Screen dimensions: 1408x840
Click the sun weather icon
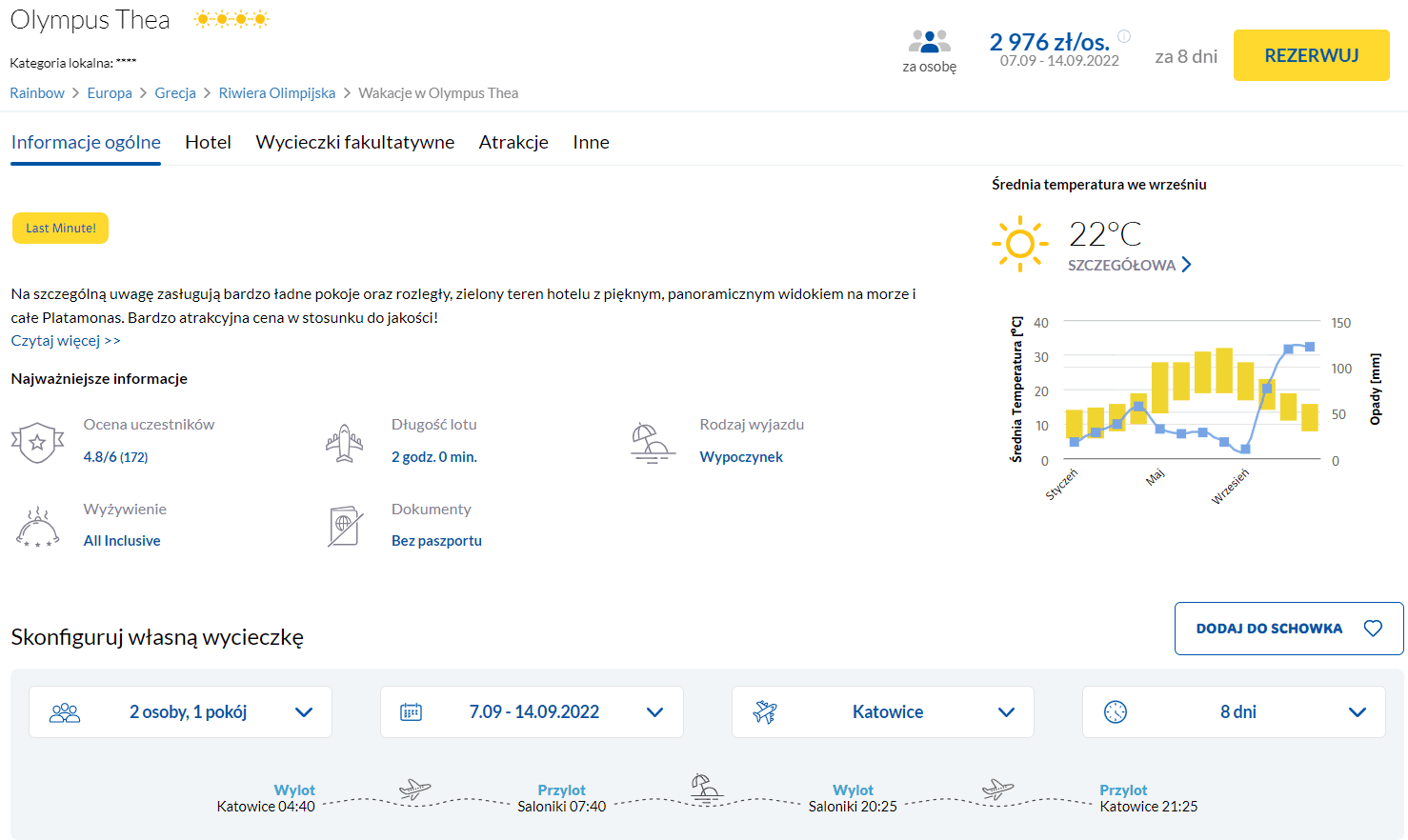point(1019,244)
